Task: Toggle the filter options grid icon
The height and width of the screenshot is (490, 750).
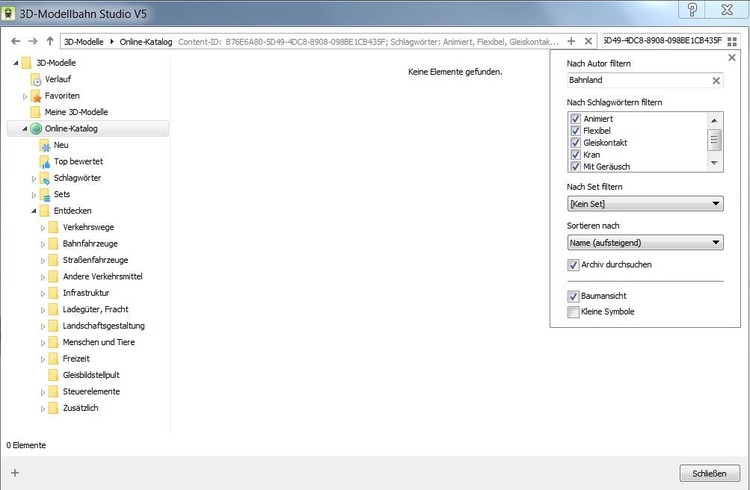Action: 732,42
